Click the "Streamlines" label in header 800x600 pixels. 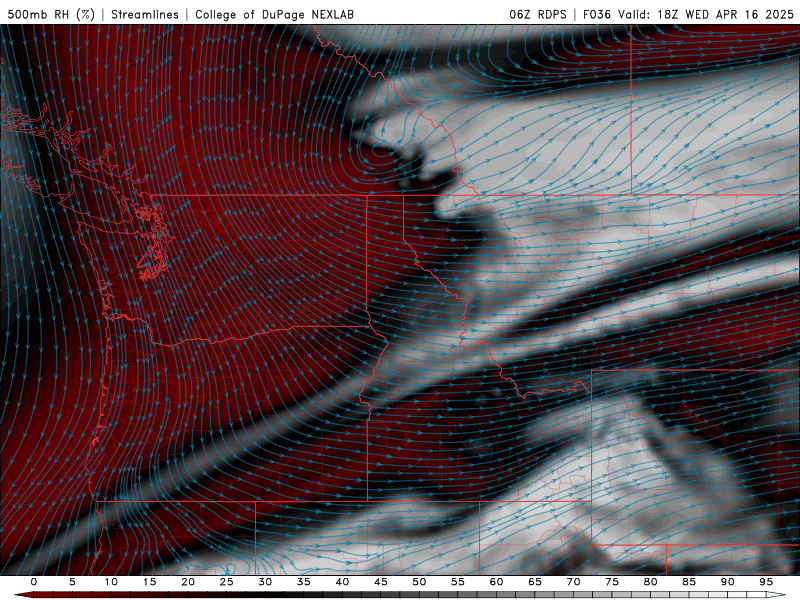click(x=145, y=14)
